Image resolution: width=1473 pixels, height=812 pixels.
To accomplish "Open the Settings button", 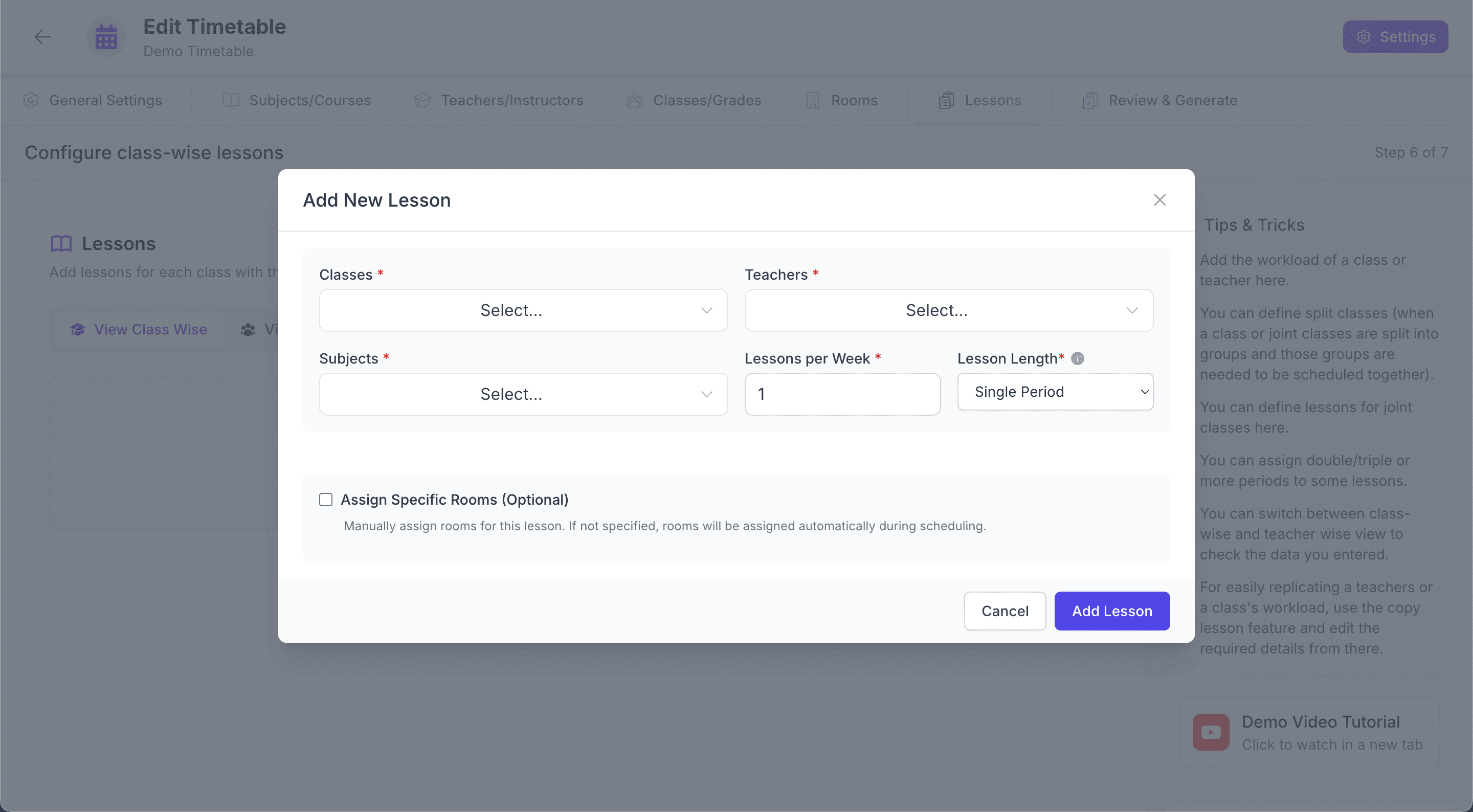I will click(1395, 37).
